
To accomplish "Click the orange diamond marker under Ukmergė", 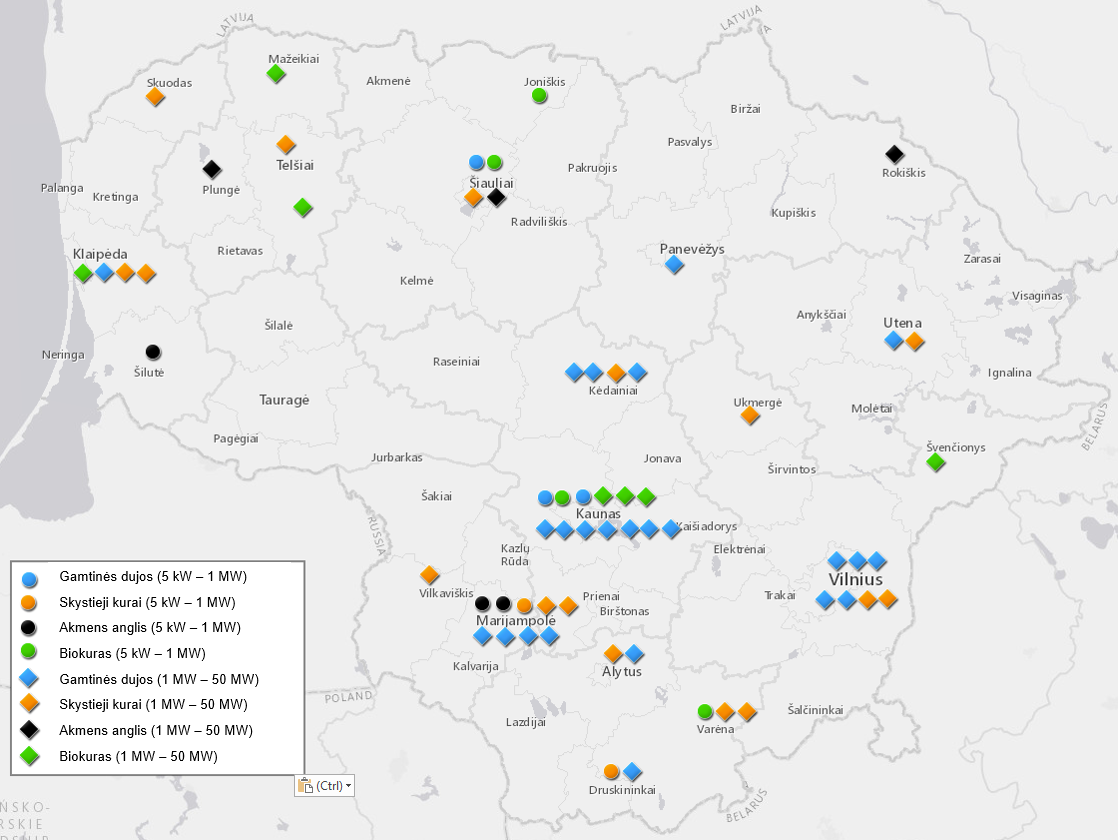I will click(x=750, y=415).
